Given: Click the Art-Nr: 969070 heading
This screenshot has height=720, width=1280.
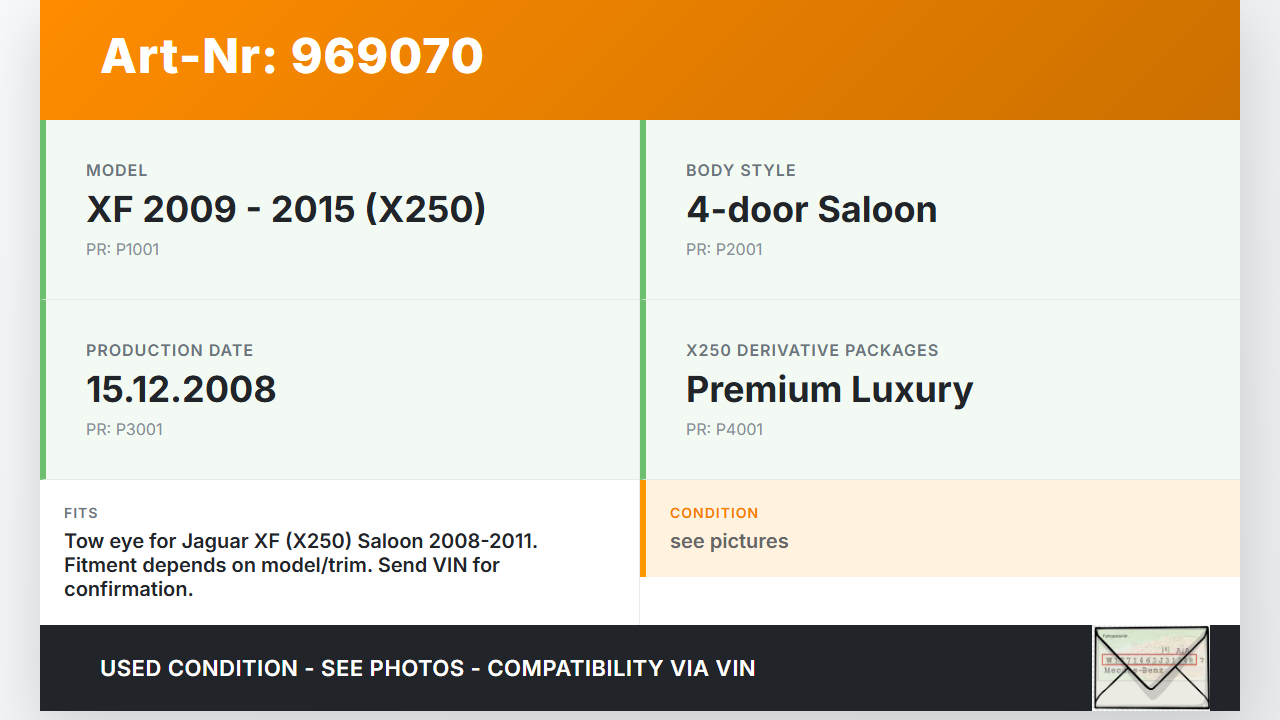Looking at the screenshot, I should [292, 56].
